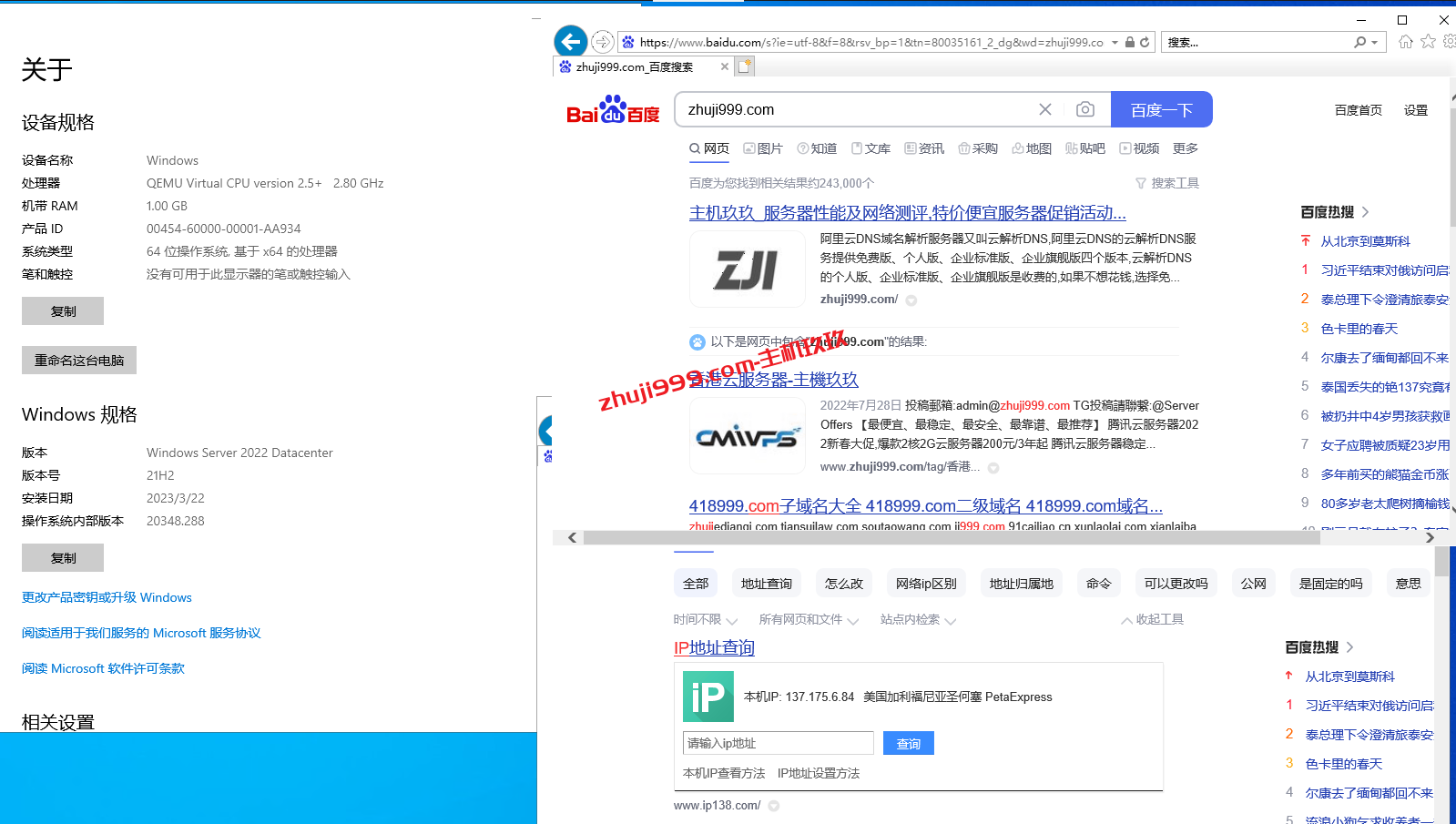Select the 网络ip区别 filter chip
The height and width of the screenshot is (824, 1456).
point(926,584)
